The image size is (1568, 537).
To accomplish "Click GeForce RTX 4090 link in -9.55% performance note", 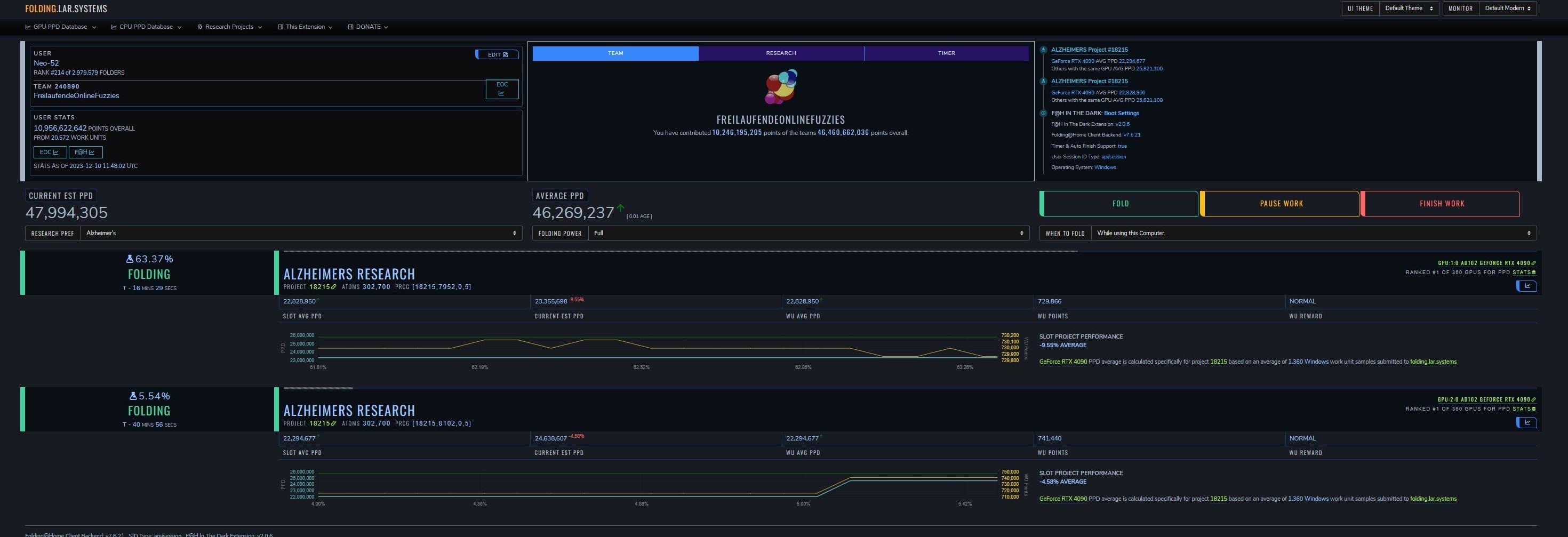I will pos(1063,362).
